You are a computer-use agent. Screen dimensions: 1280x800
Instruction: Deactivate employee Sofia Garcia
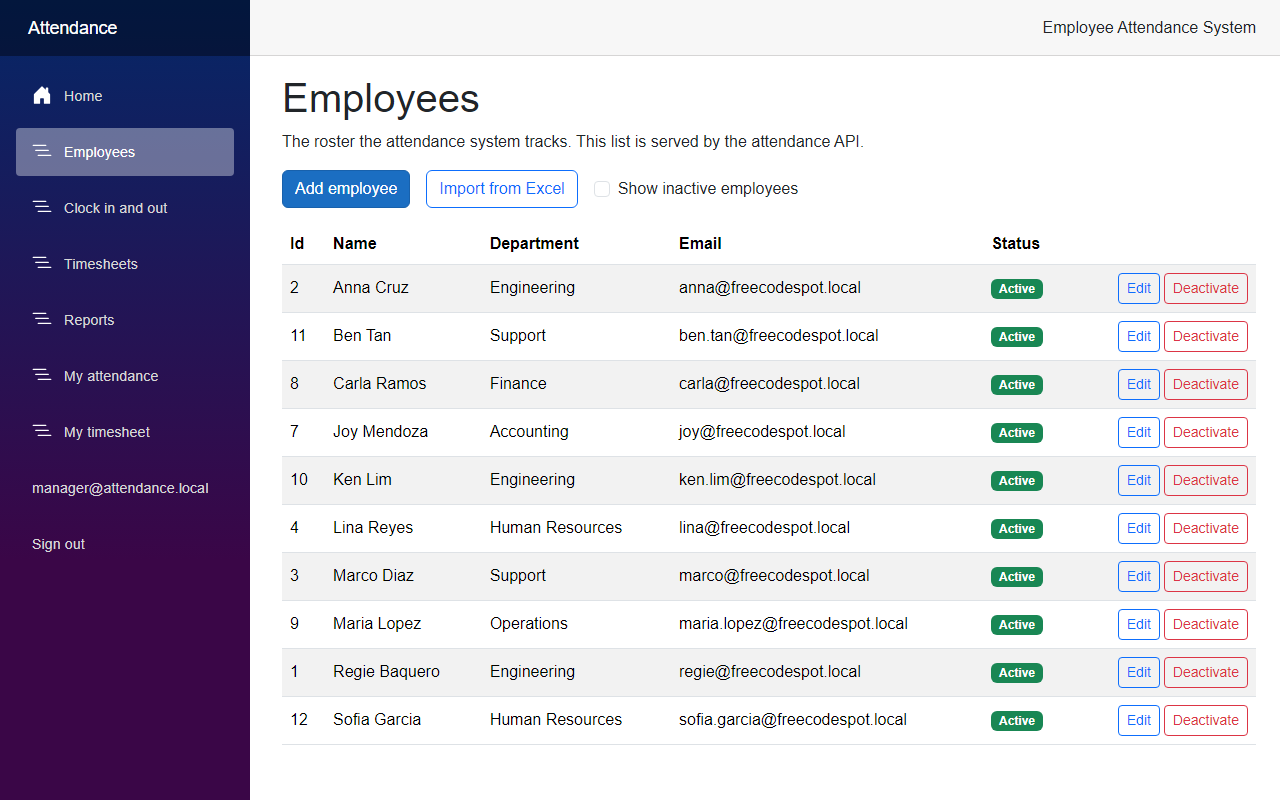click(1206, 720)
